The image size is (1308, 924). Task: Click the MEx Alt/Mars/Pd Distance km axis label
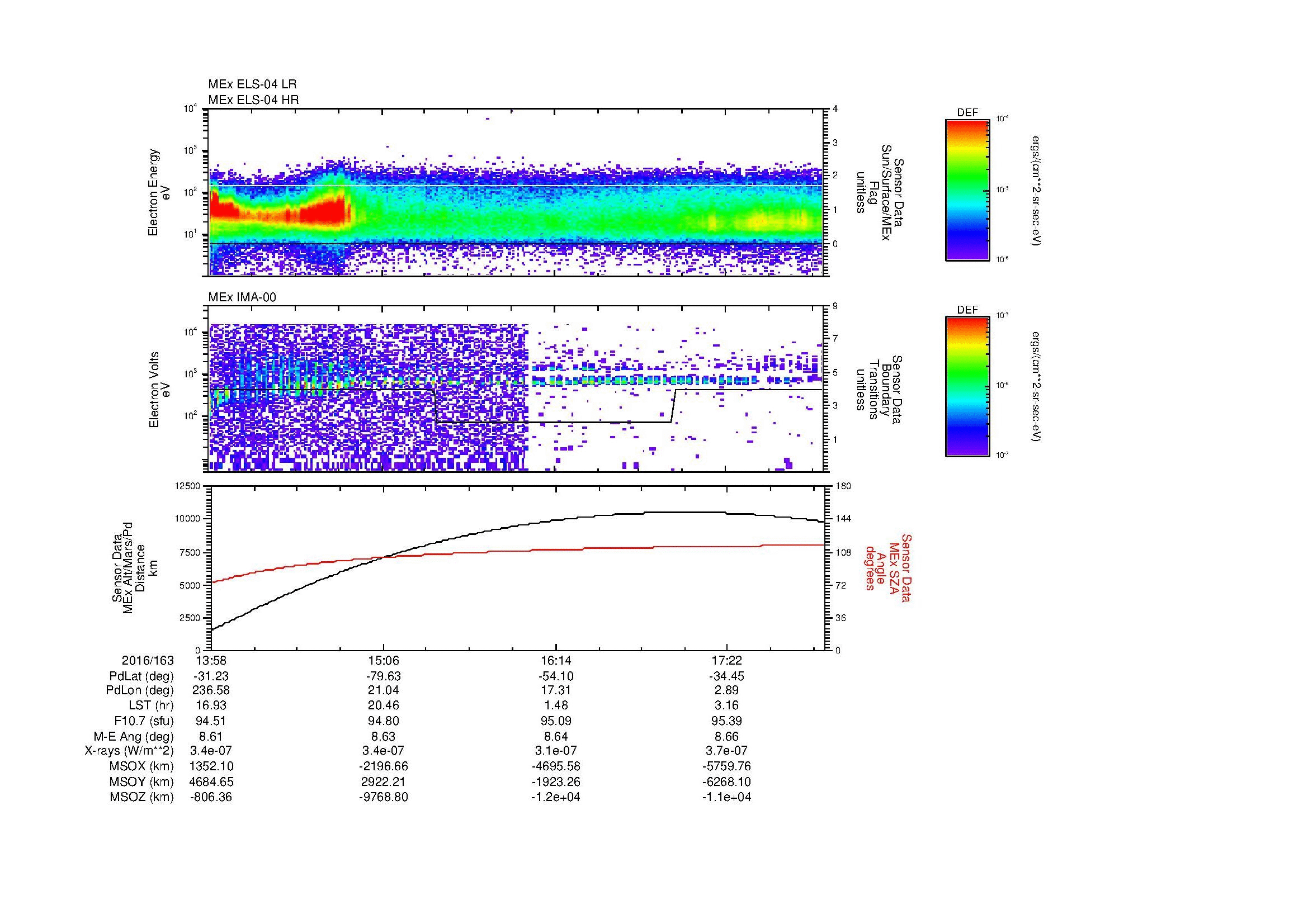(134, 567)
